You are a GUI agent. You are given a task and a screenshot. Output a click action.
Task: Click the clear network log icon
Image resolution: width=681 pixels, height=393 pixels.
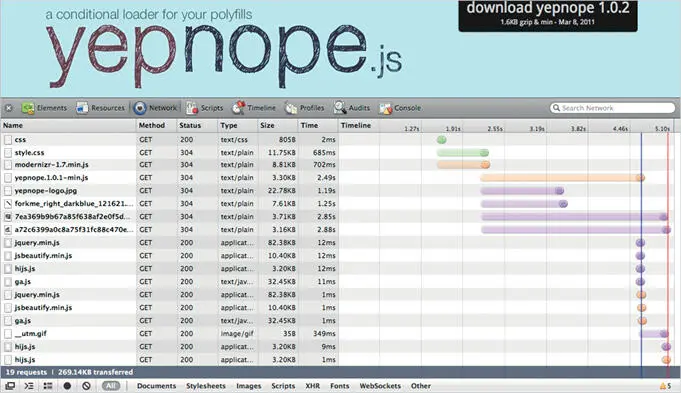tap(86, 386)
